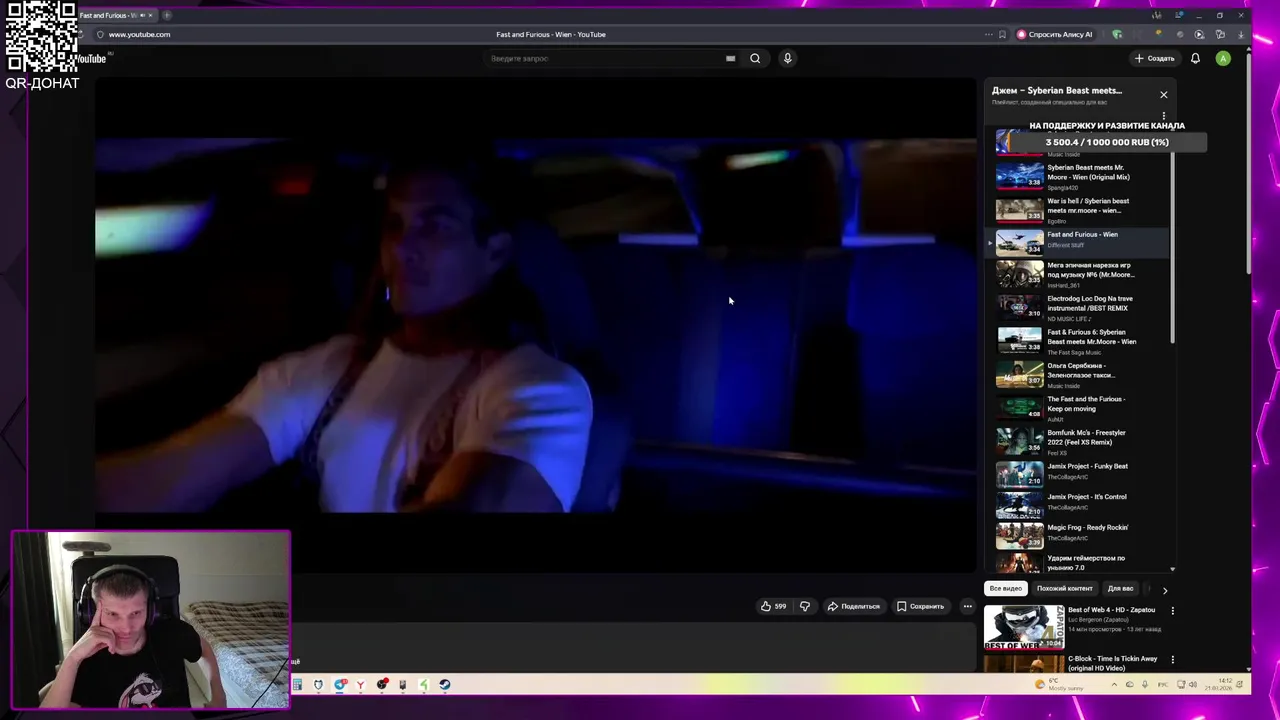Close the Fast and Furious browser tab

150,15
